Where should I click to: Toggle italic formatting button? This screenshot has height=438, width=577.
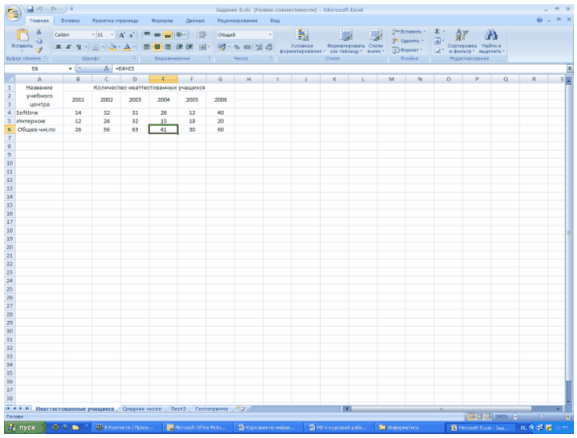[x=68, y=47]
